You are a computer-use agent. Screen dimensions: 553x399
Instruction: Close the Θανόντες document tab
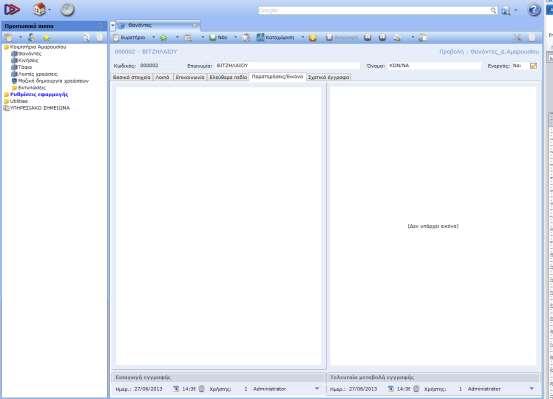(195, 25)
